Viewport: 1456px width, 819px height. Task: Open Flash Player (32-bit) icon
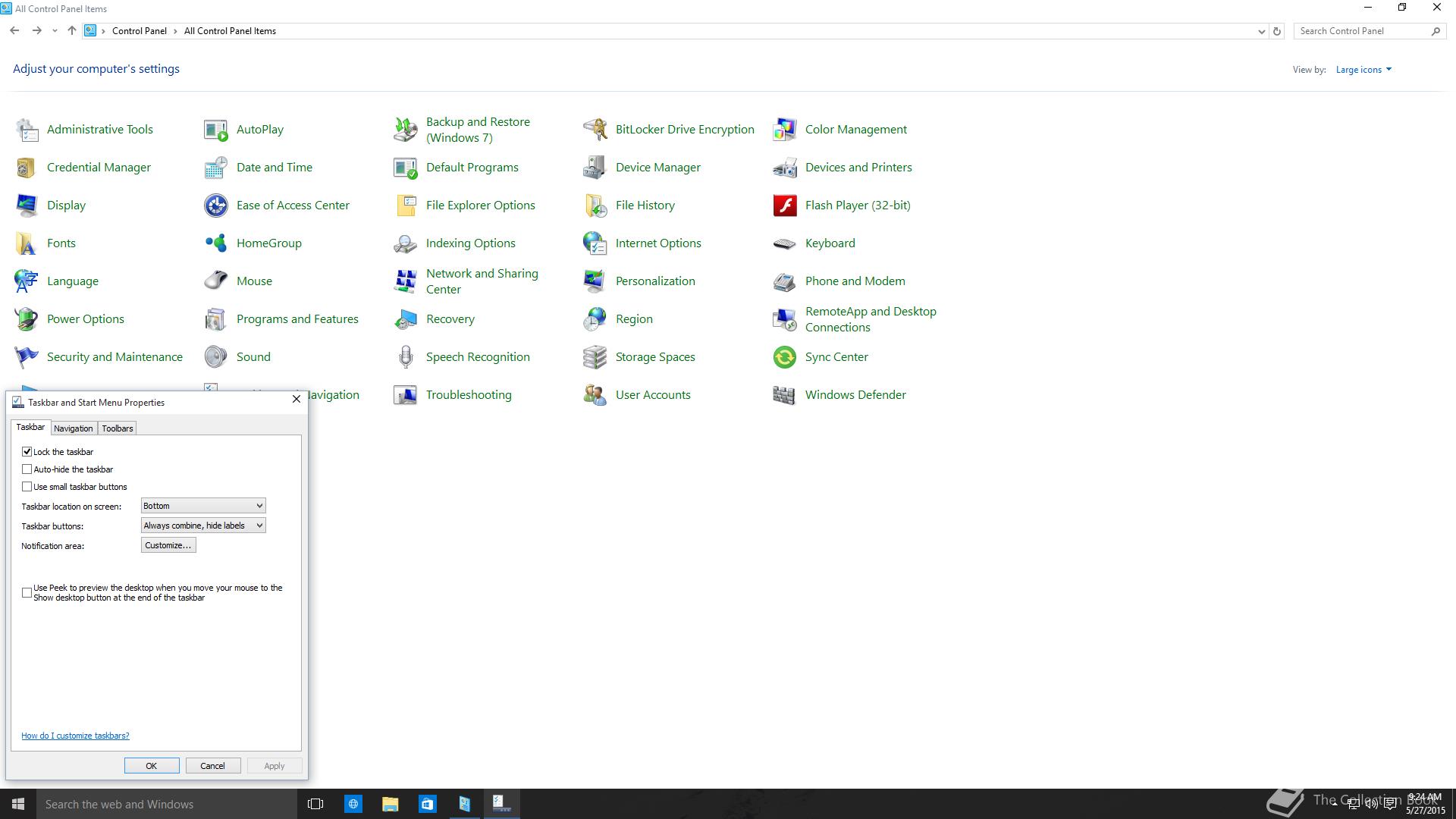tap(785, 206)
